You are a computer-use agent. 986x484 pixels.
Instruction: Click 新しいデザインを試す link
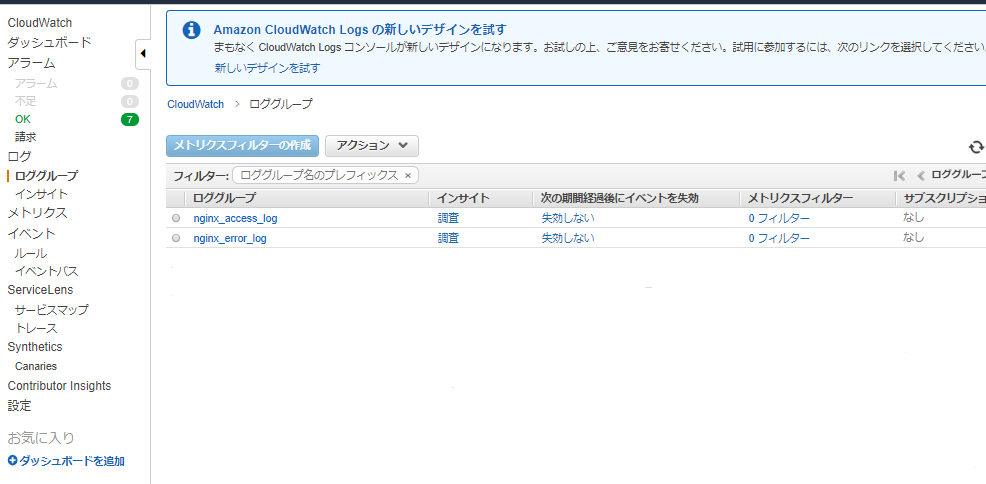[267, 68]
